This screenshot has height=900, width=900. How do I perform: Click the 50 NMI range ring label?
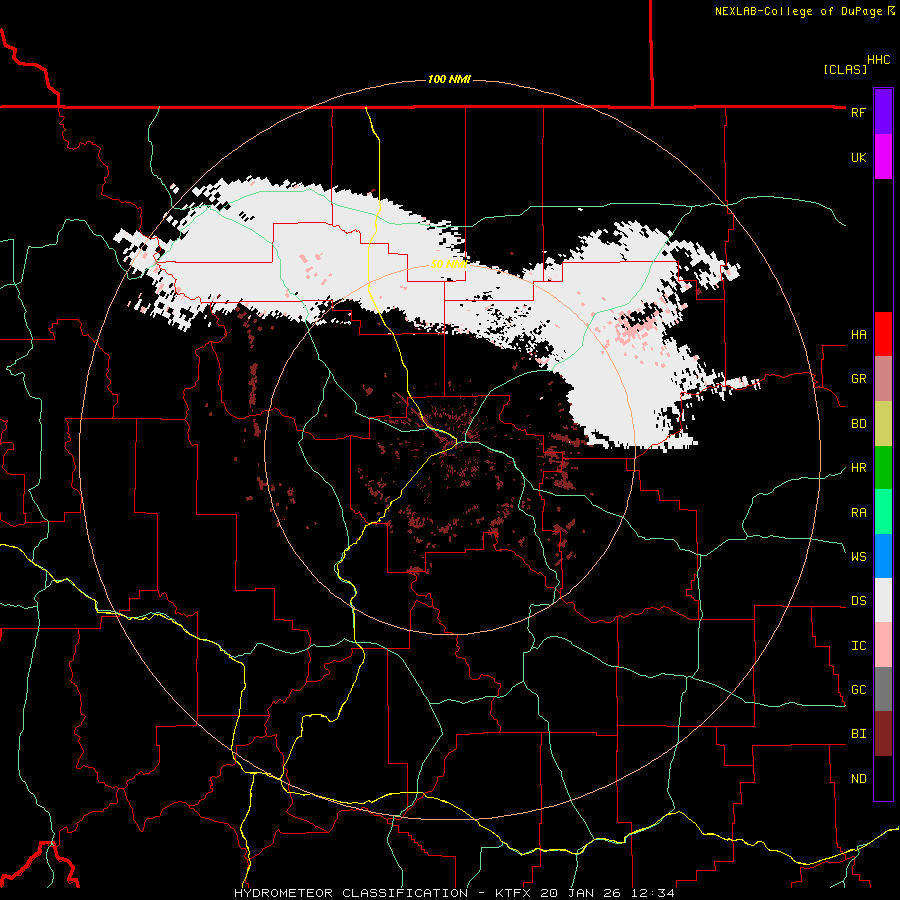coord(449,264)
